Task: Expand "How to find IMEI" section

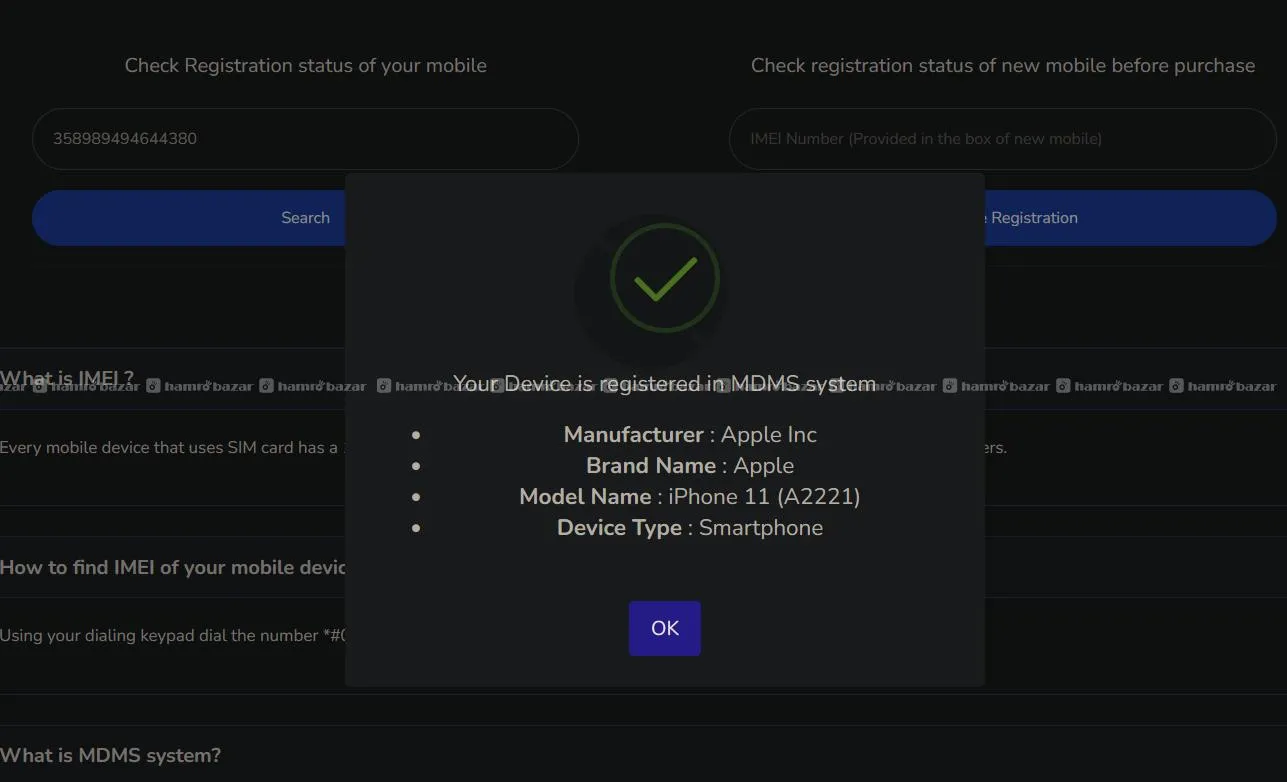Action: pos(172,567)
